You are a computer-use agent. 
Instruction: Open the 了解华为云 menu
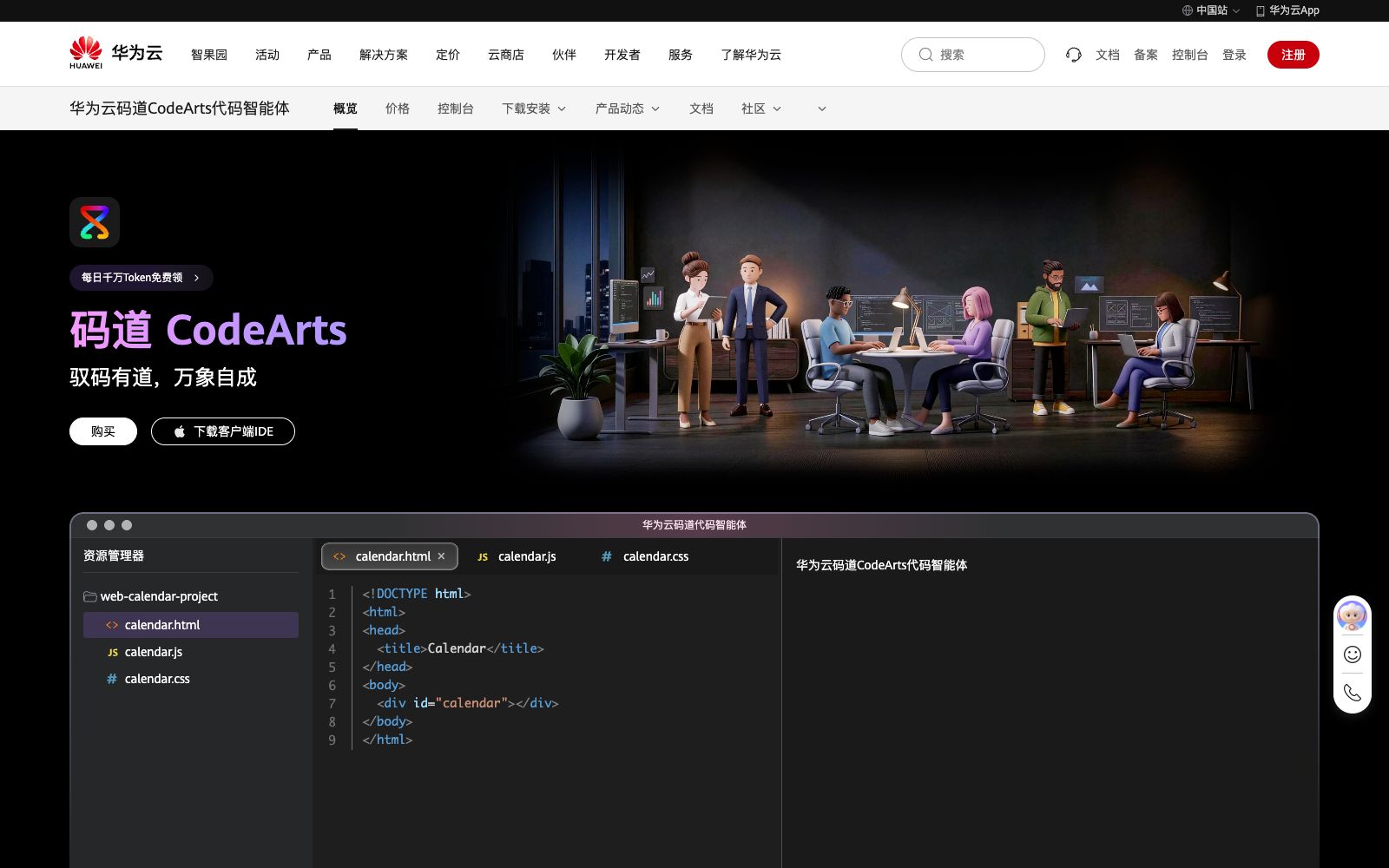751,55
